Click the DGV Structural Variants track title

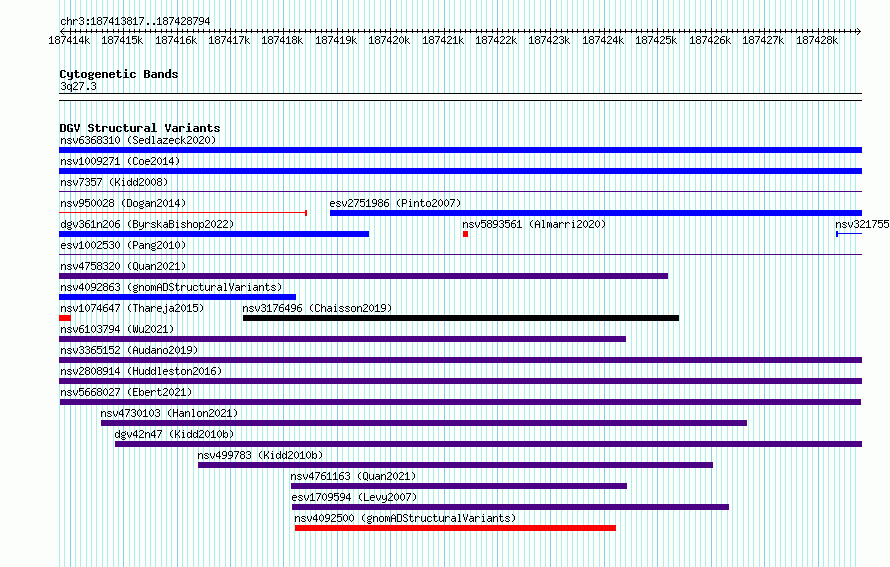point(140,128)
